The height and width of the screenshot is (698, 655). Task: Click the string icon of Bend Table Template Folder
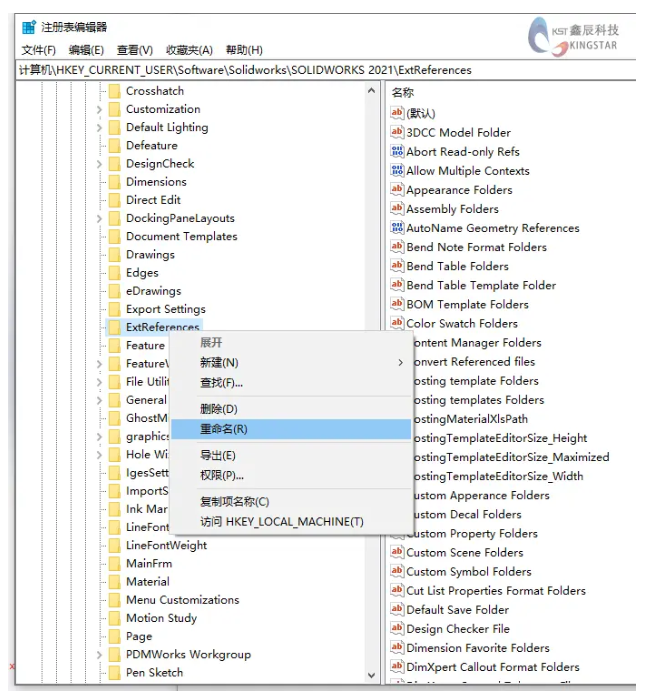[397, 285]
